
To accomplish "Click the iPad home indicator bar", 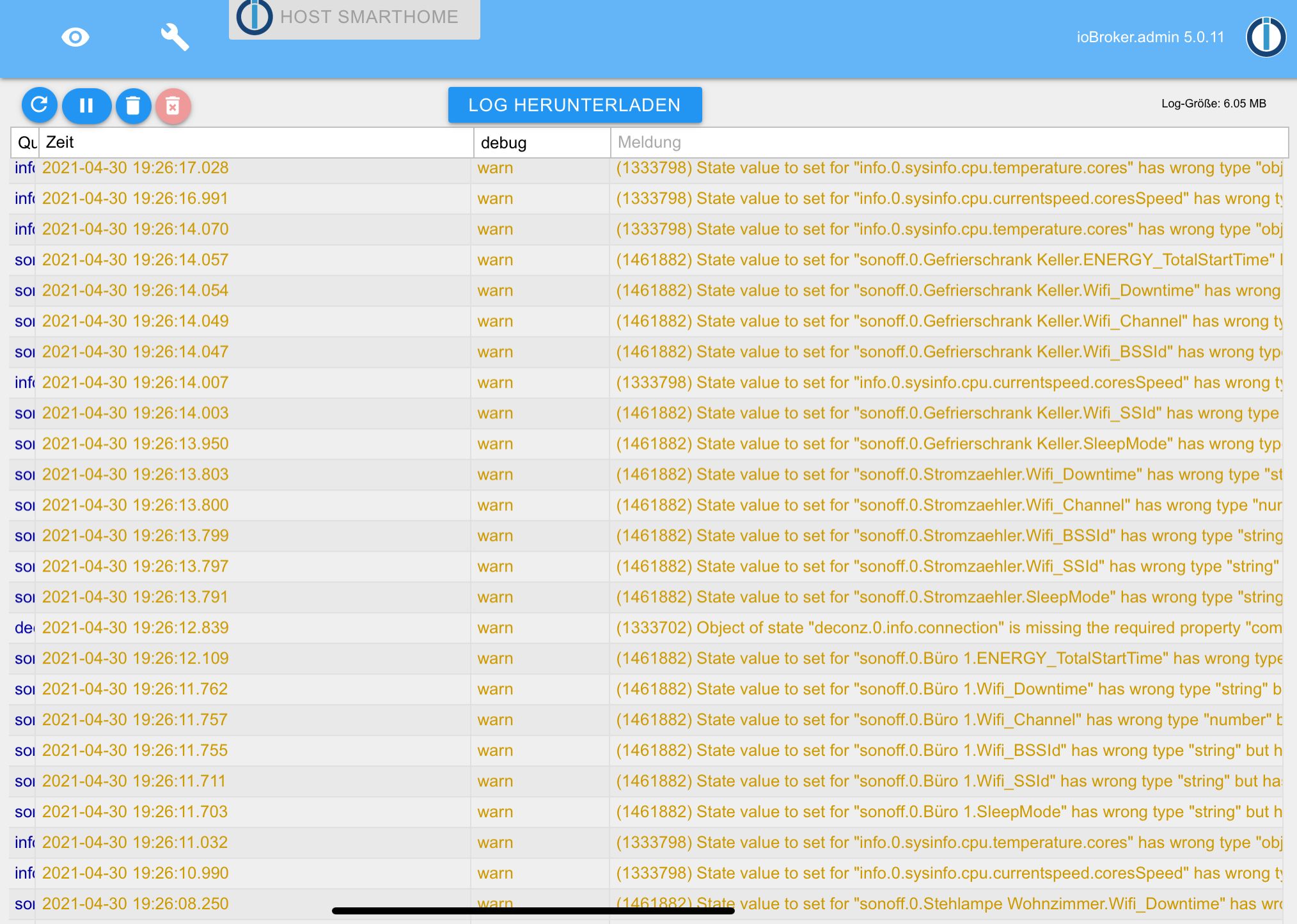I will click(x=533, y=911).
